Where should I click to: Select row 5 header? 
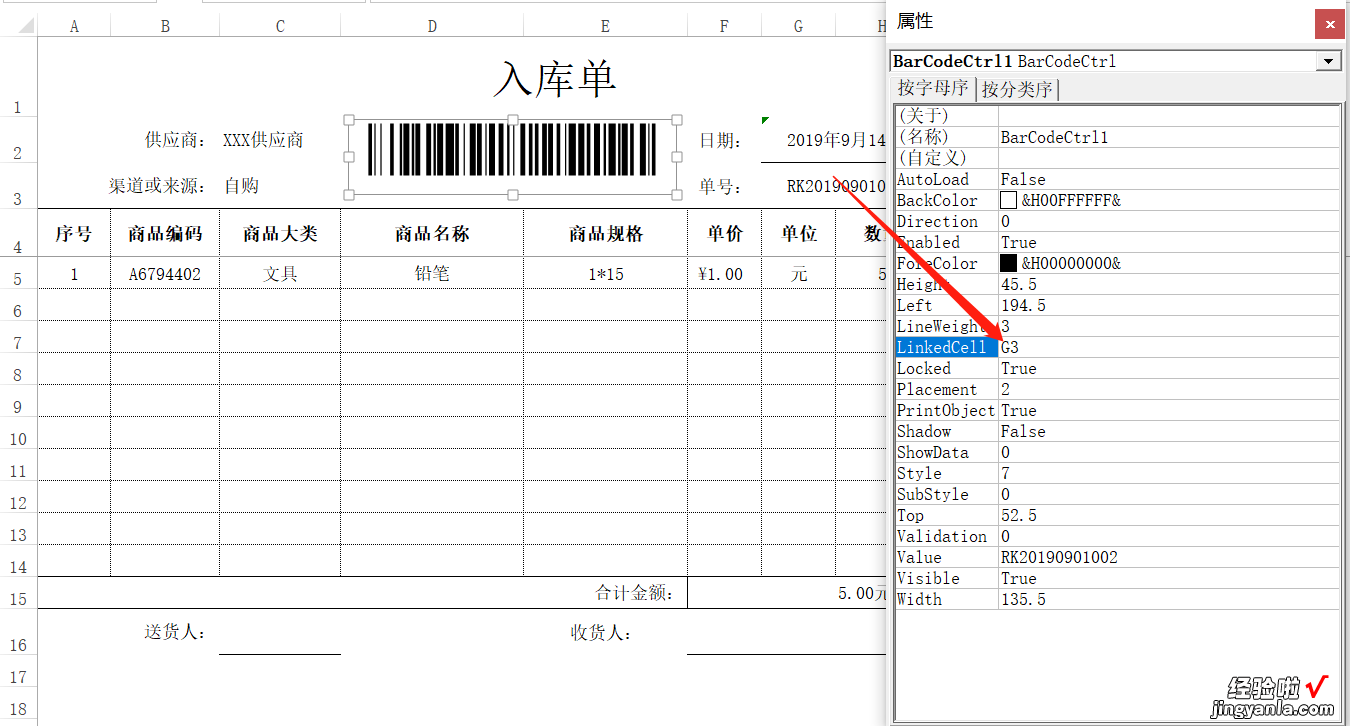(x=18, y=274)
